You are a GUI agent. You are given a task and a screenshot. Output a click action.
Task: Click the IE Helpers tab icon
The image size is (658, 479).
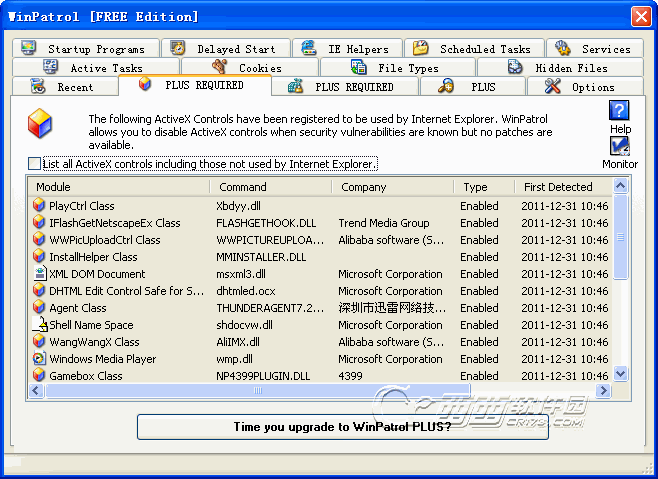coord(309,48)
